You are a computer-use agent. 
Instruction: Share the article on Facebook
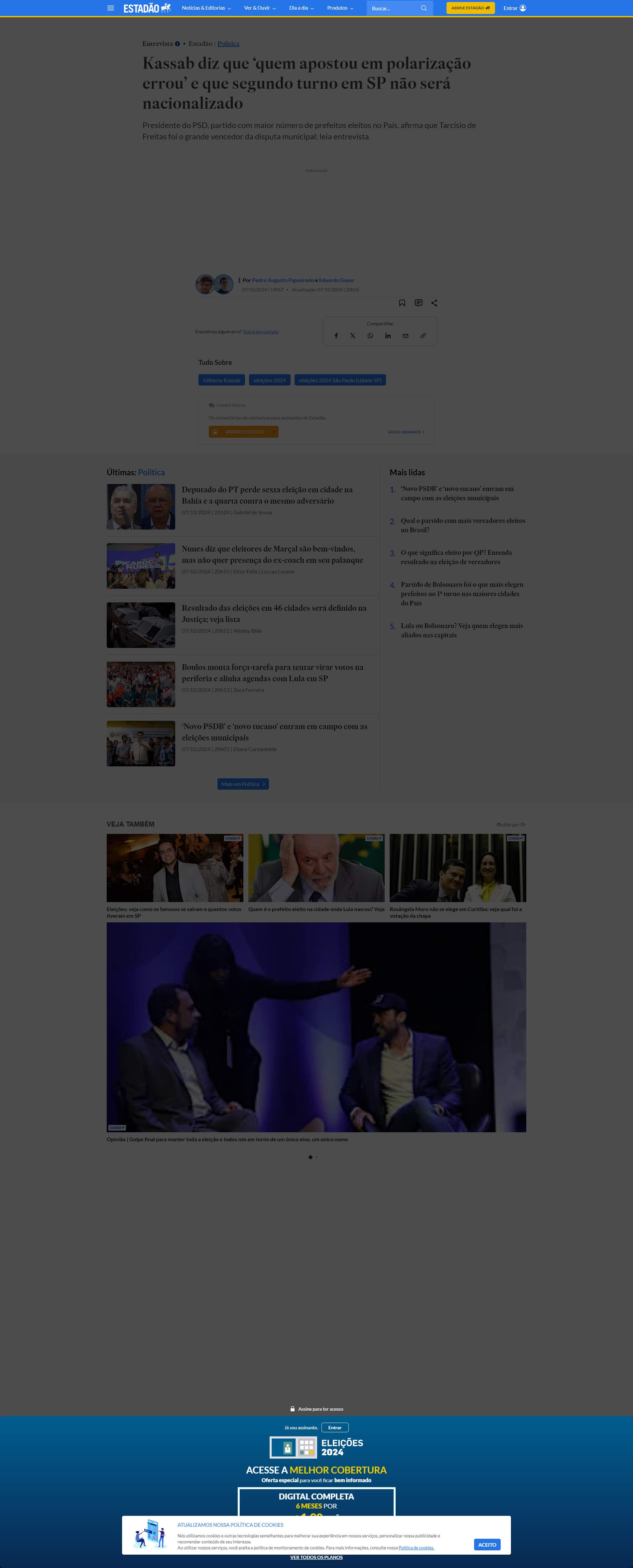pos(336,336)
